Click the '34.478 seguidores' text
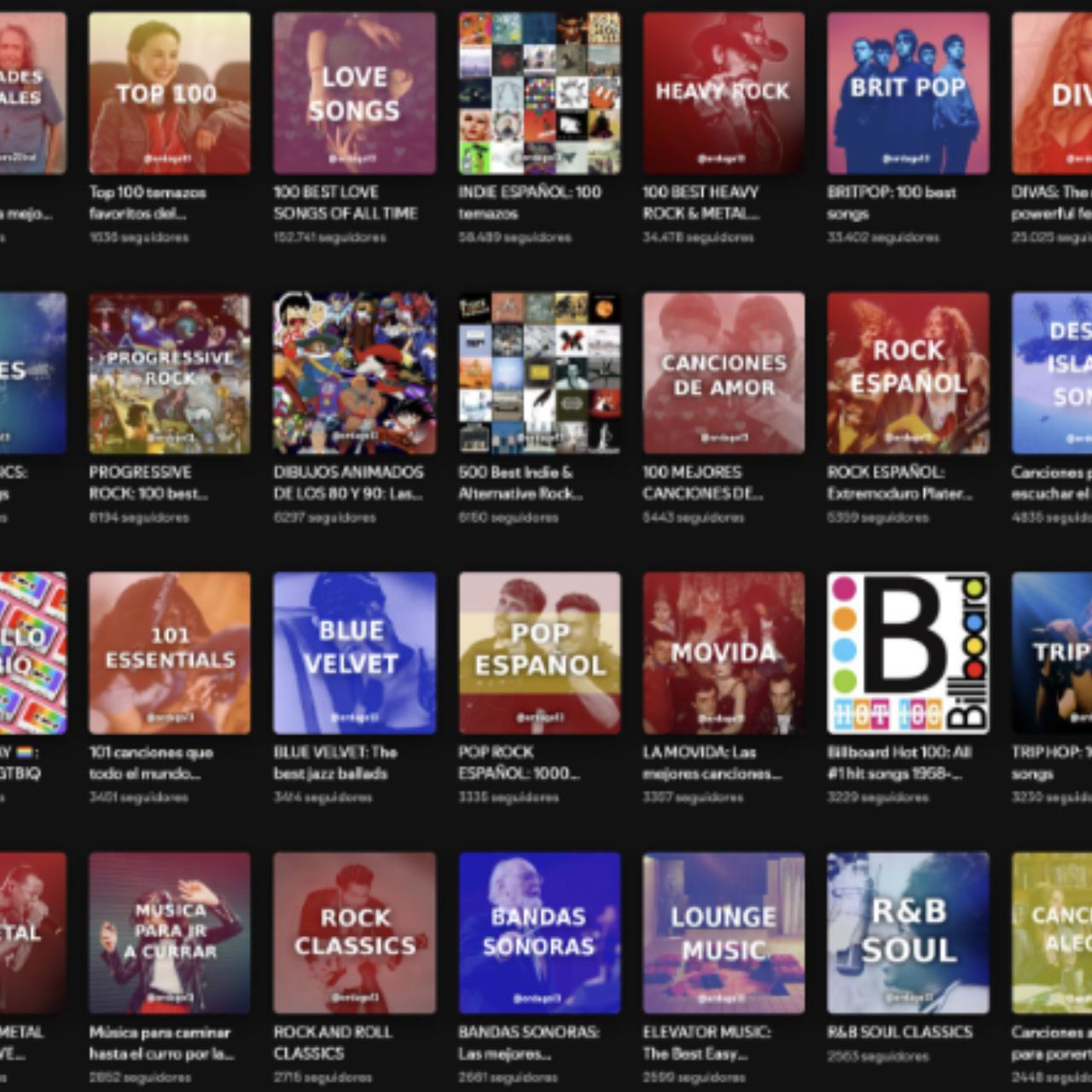Image resolution: width=1092 pixels, height=1092 pixels. click(698, 237)
